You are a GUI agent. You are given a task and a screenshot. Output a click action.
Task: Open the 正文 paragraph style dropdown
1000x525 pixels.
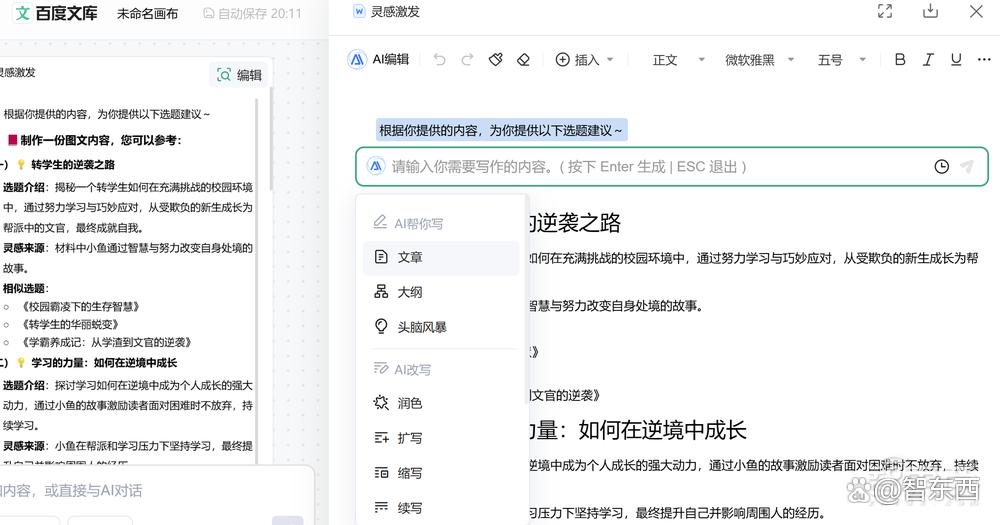pyautogui.click(x=679, y=59)
